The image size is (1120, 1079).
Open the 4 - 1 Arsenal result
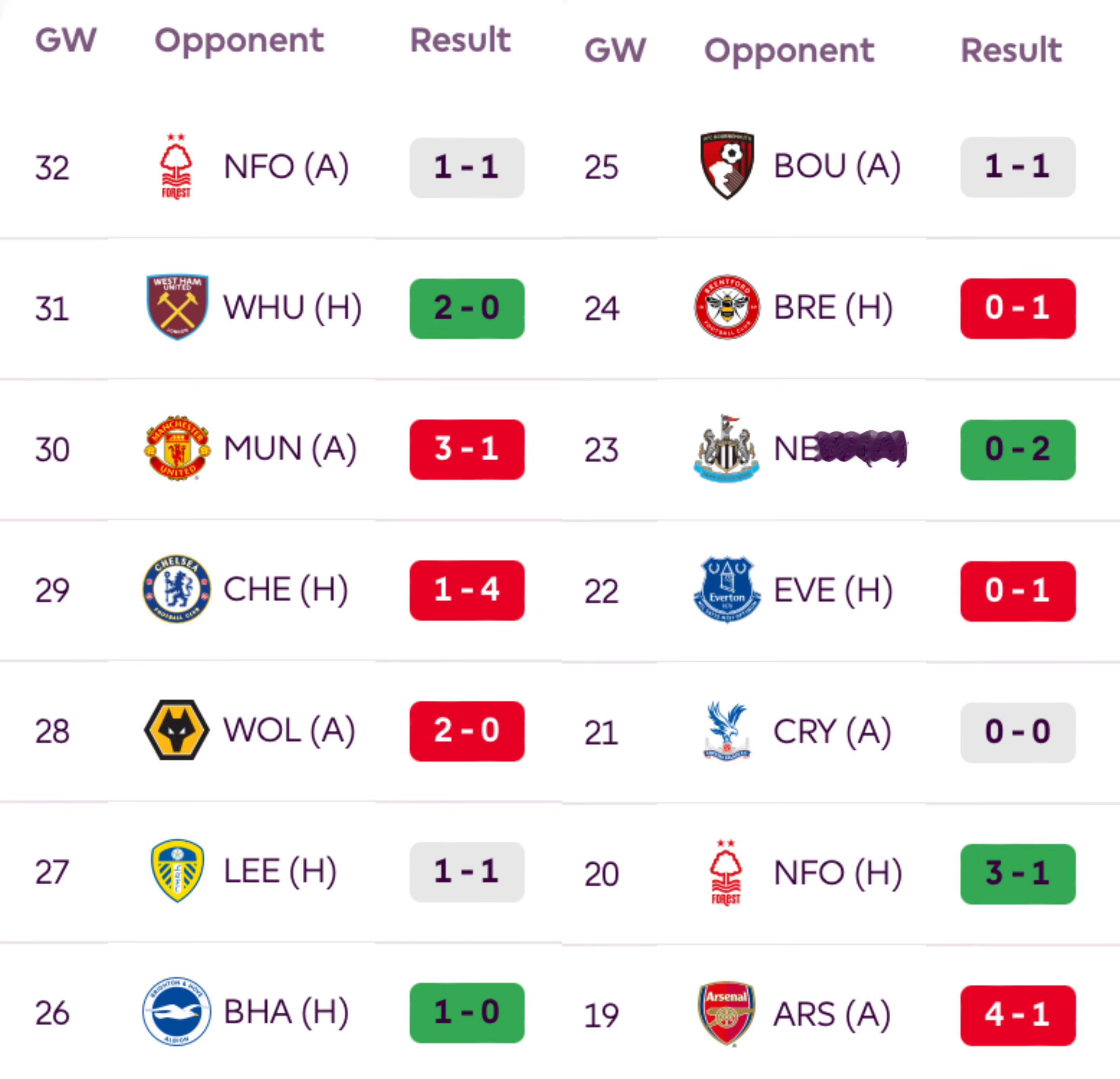1018,1015
